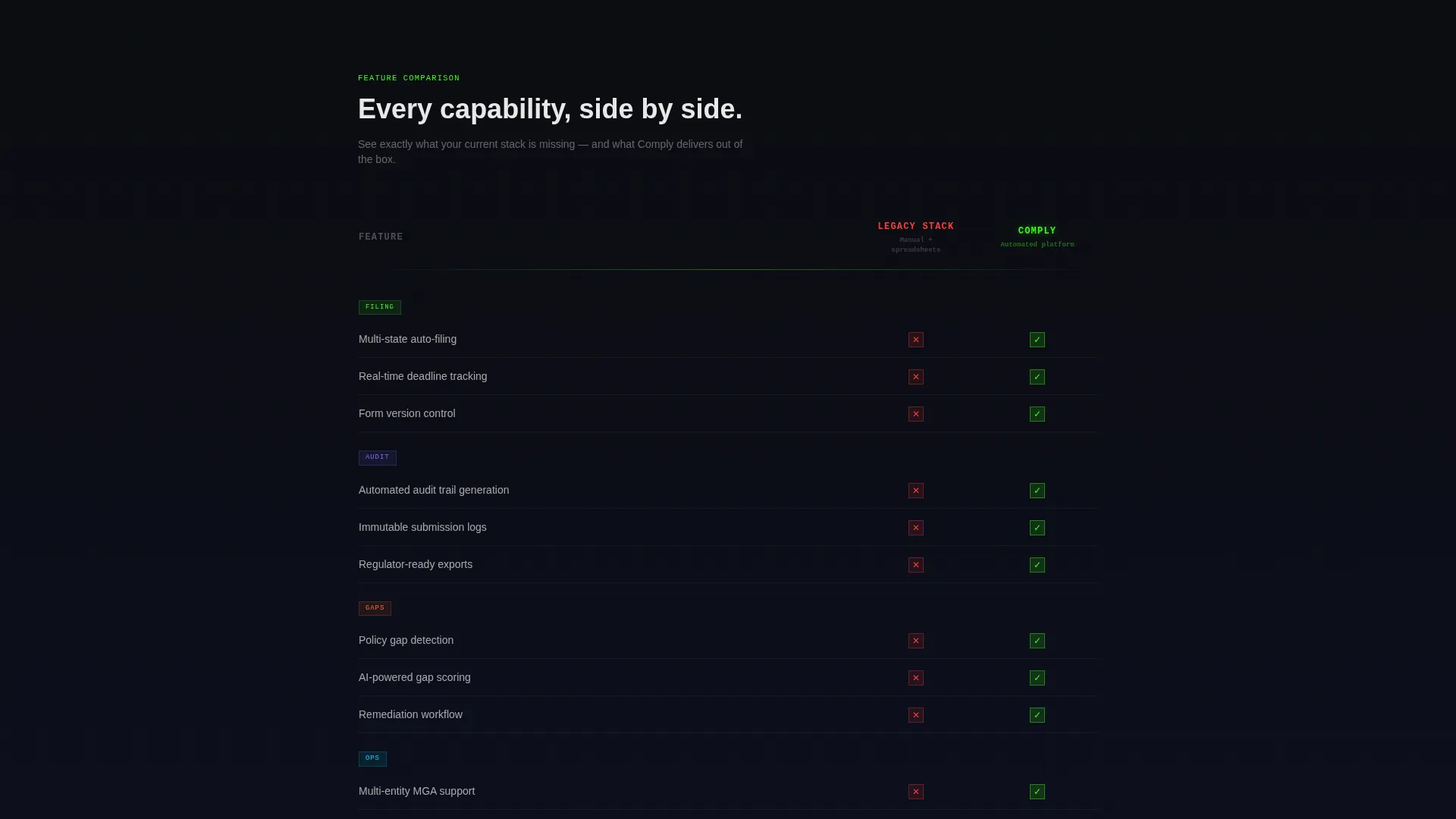Click the red X for Regulator-ready exports

tap(916, 565)
